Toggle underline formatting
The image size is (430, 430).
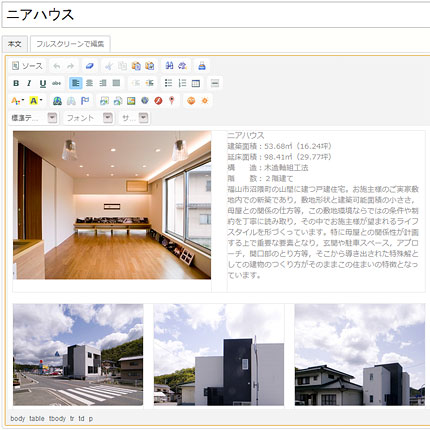(x=43, y=83)
